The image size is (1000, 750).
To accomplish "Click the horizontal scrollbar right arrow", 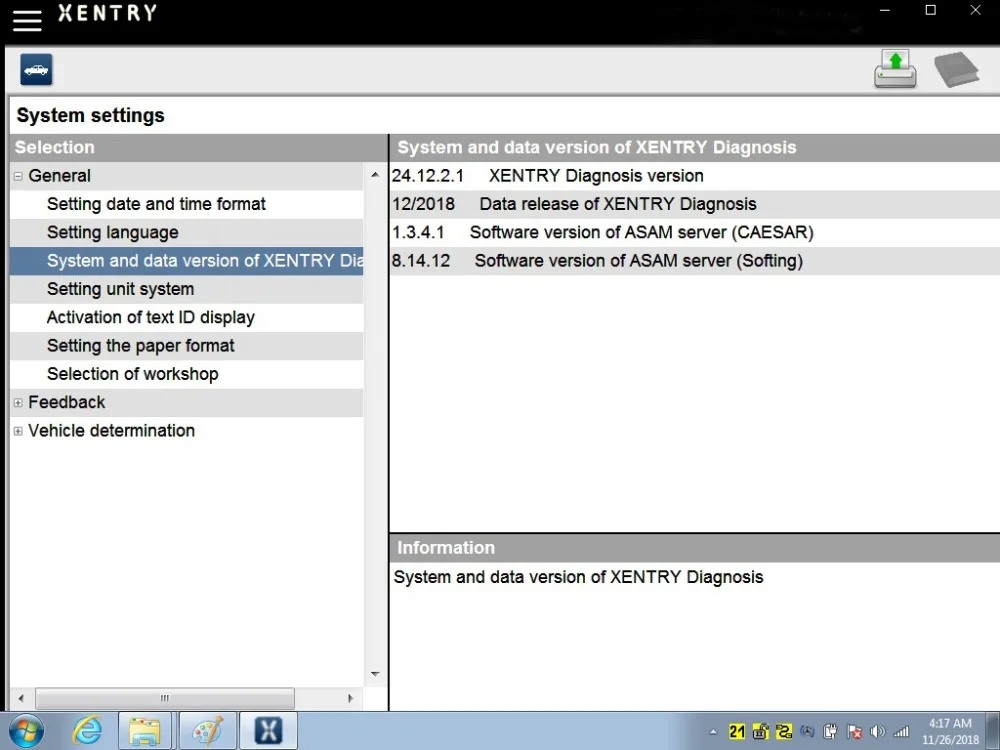I will [x=350, y=698].
